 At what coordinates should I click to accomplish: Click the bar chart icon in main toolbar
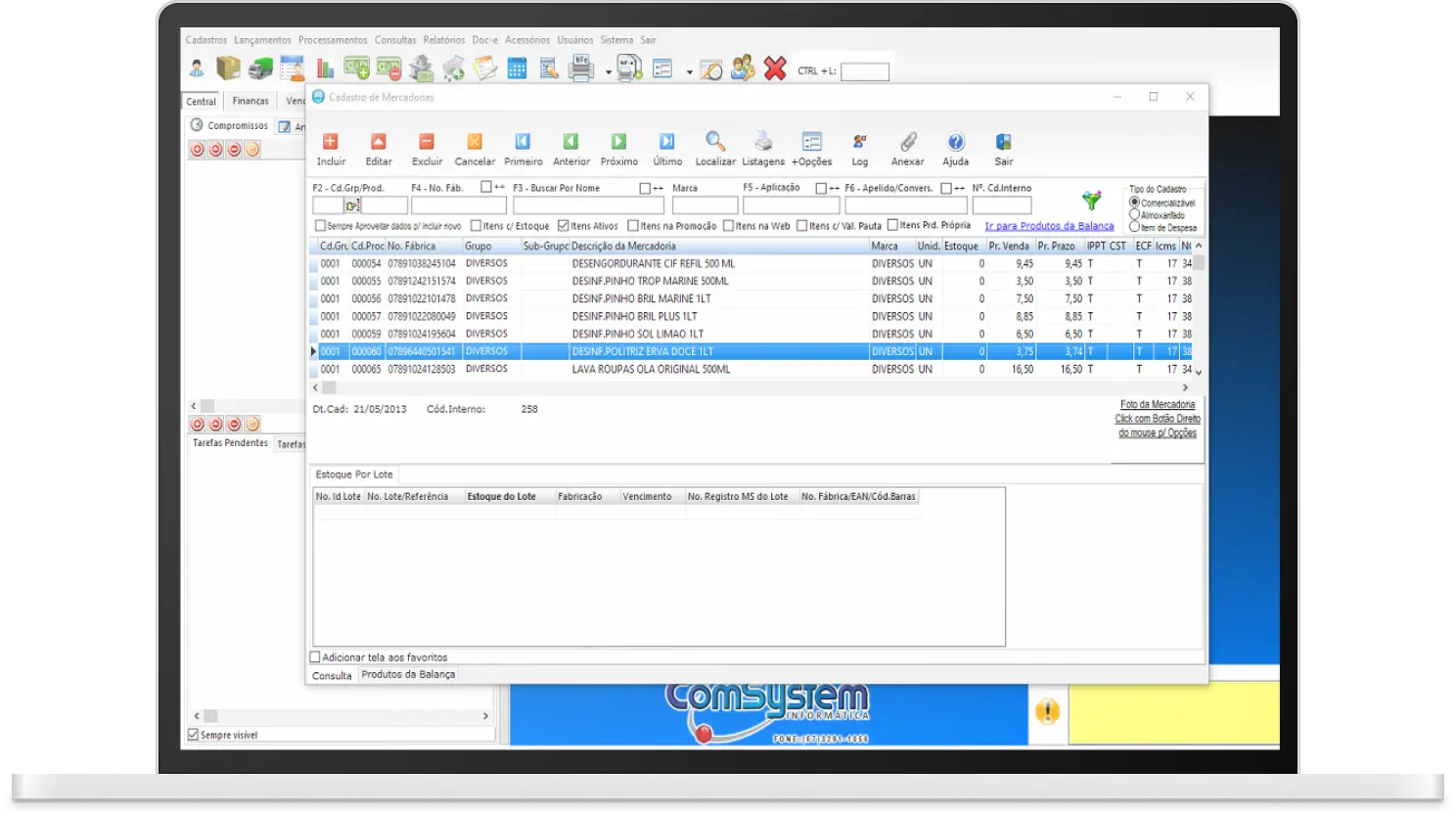pyautogui.click(x=325, y=68)
